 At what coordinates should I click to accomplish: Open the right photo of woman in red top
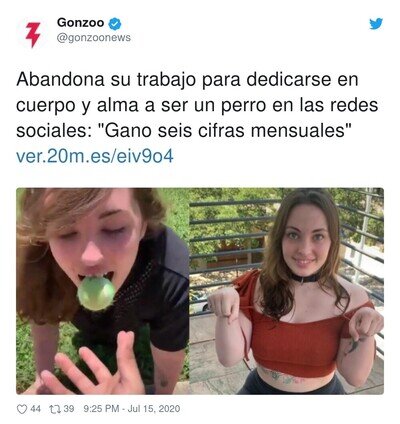pos(287,291)
